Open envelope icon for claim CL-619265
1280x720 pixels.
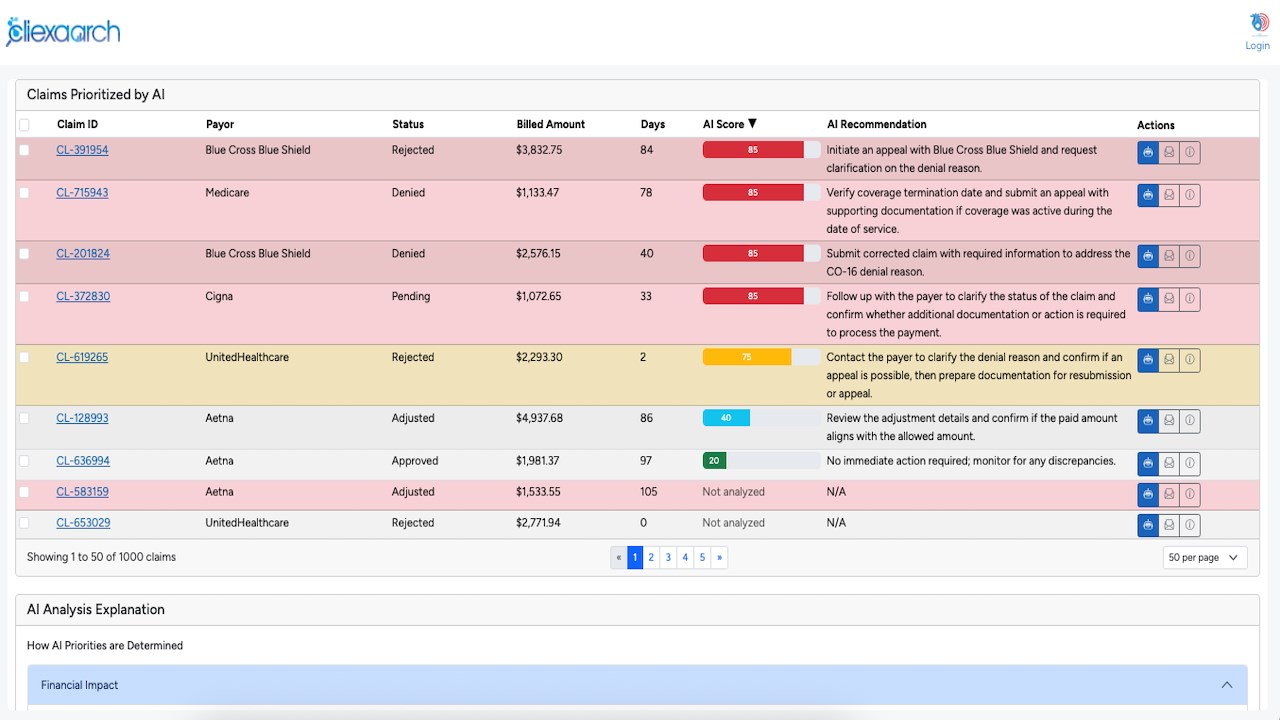1169,360
